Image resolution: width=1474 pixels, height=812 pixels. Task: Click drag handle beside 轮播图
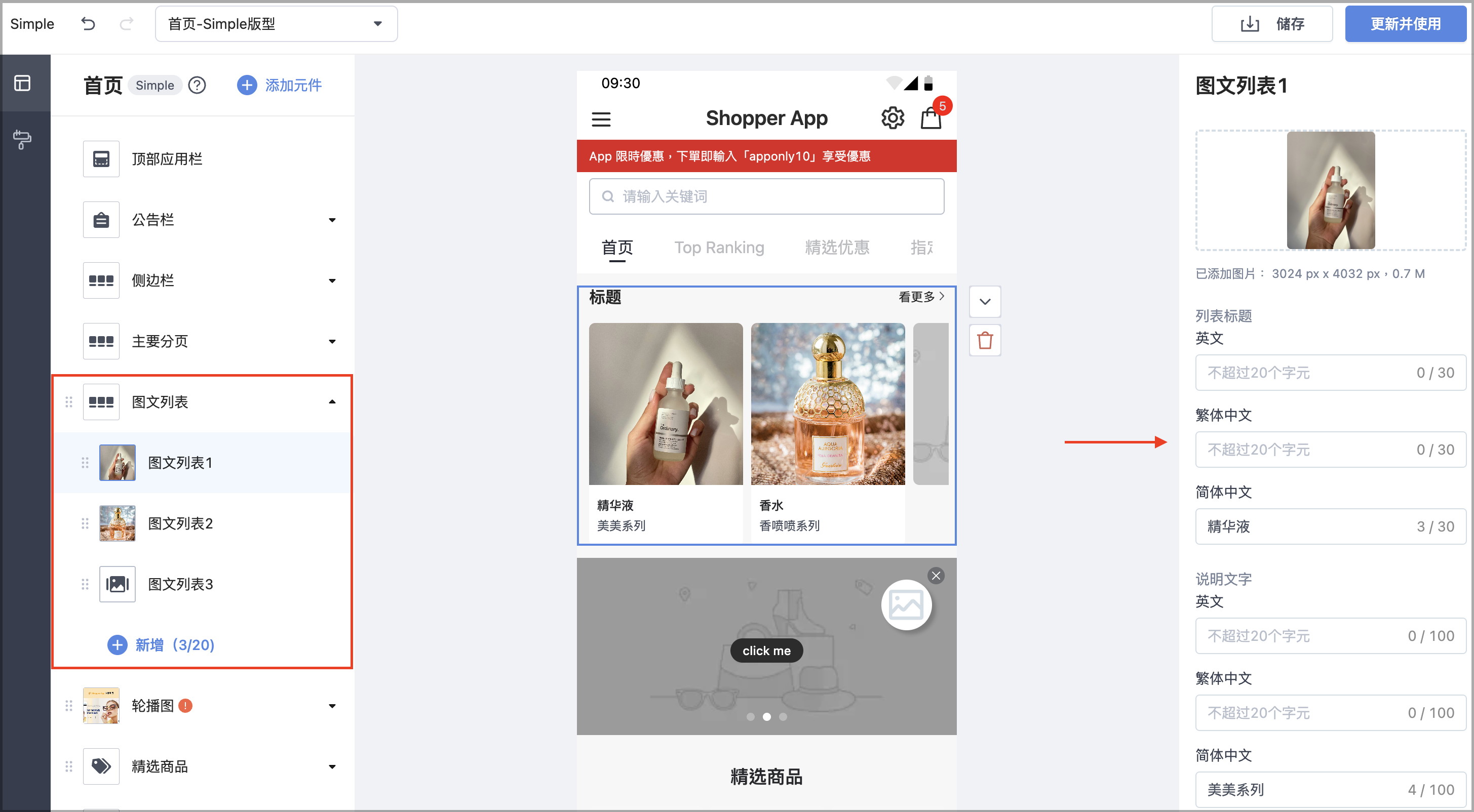[69, 706]
